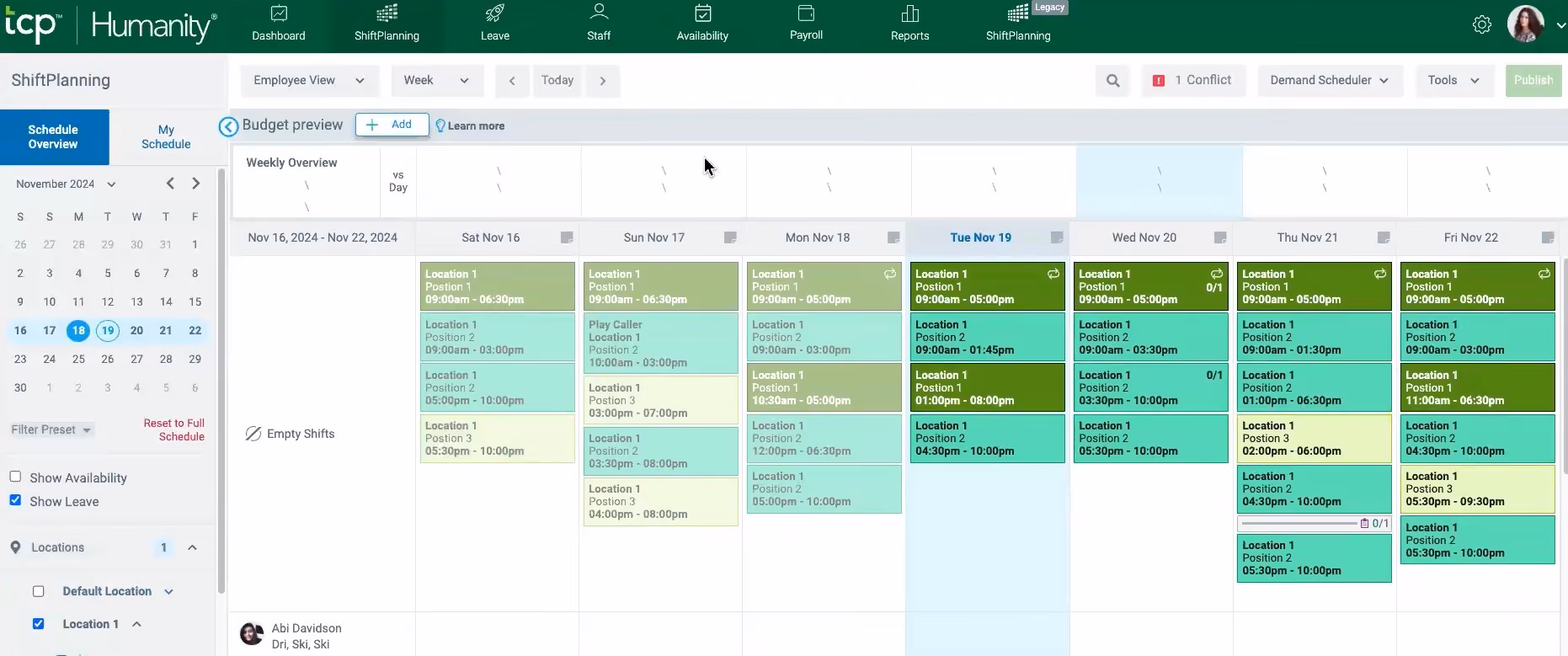Switch to the My Schedule tab
This screenshot has width=1568, height=656.
[x=166, y=136]
